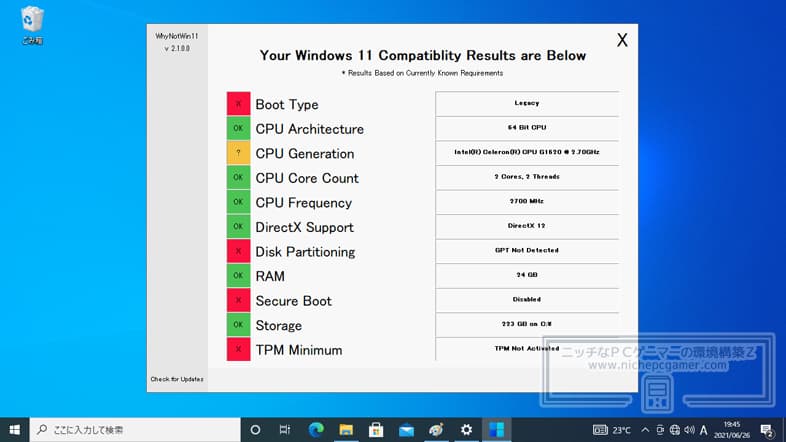The image size is (786, 442).
Task: Click the green Storage OK indicator
Action: tap(238, 325)
